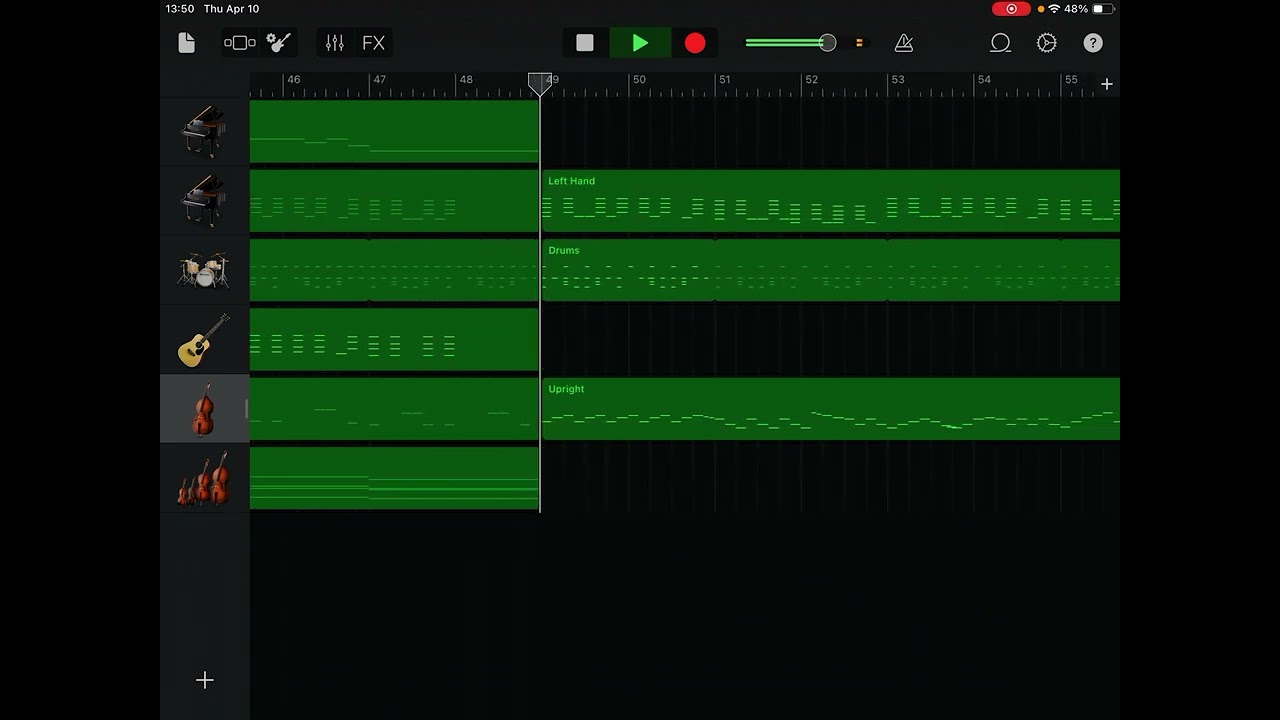The height and width of the screenshot is (720, 1280).
Task: Start playback with green Play button
Action: [x=640, y=43]
